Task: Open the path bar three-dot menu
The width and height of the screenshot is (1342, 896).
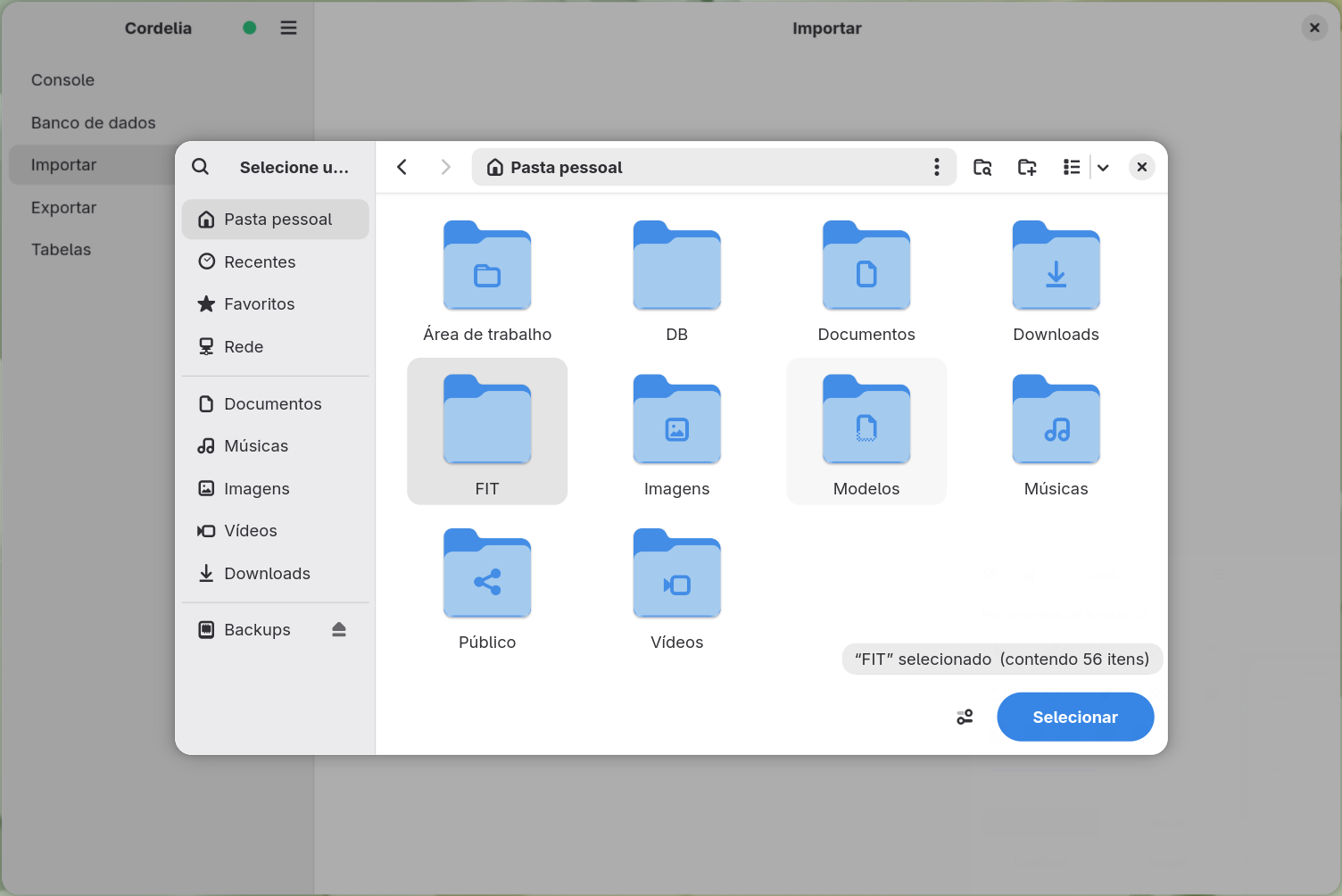Action: [936, 167]
